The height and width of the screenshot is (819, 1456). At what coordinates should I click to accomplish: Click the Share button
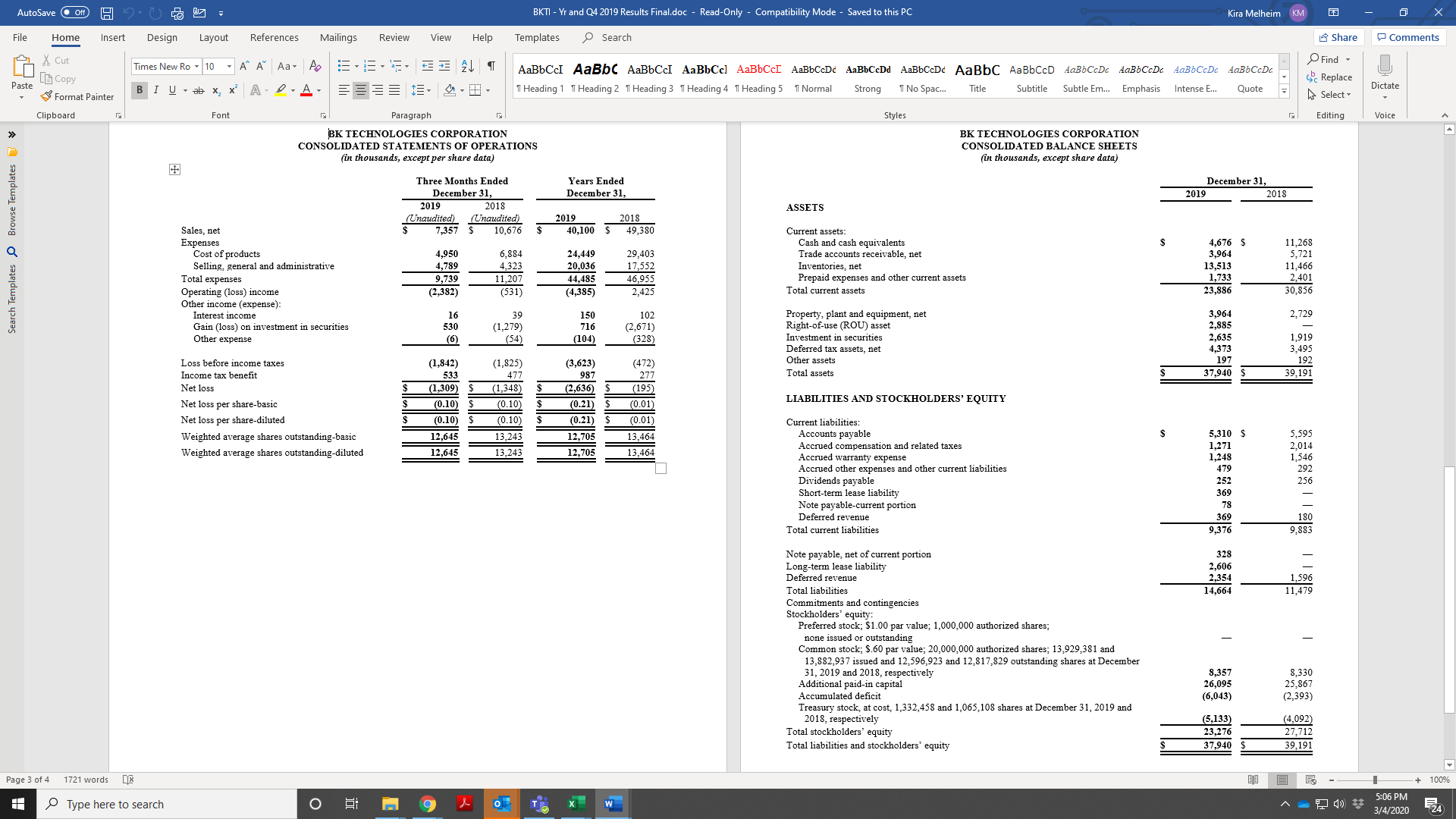[1338, 37]
